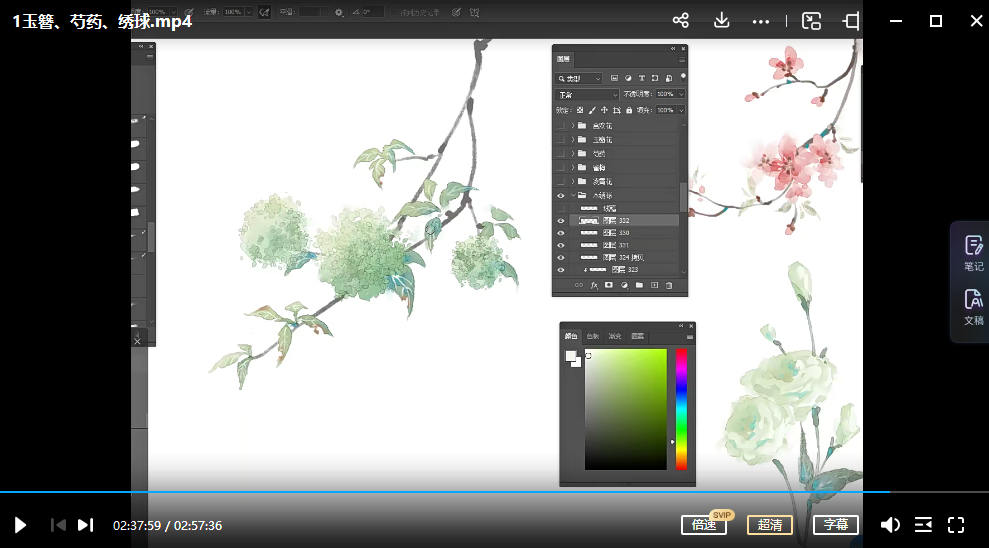Play the video
Image resolution: width=989 pixels, height=548 pixels.
20,525
